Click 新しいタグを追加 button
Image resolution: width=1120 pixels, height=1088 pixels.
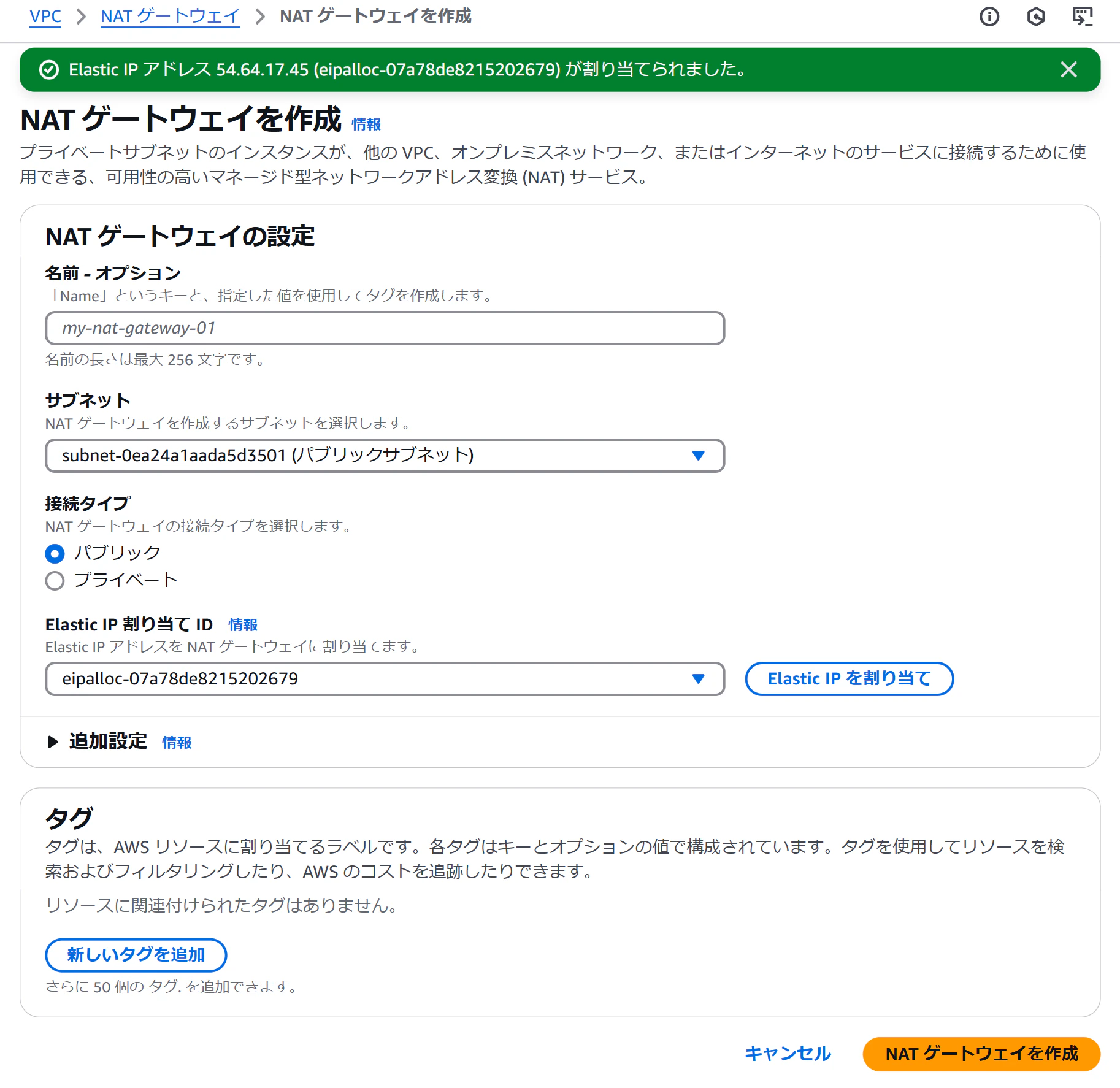coord(136,955)
